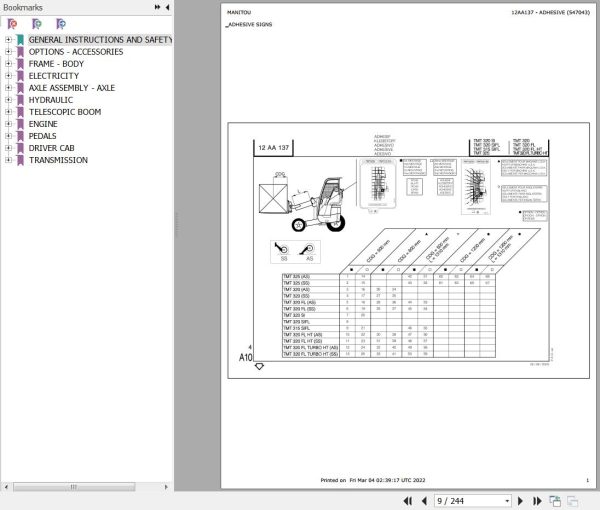Click the bookmark icon beside HYDRAULIC

click(20, 100)
